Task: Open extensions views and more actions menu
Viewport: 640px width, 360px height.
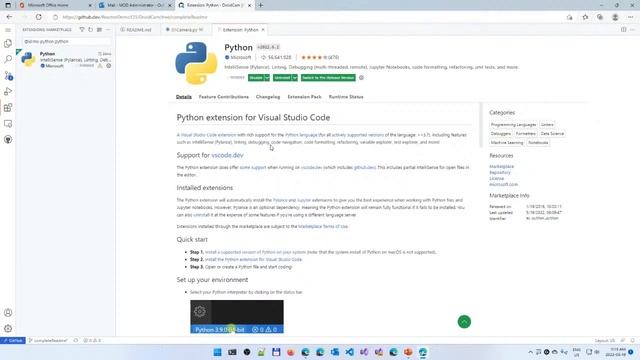Action: coord(108,30)
